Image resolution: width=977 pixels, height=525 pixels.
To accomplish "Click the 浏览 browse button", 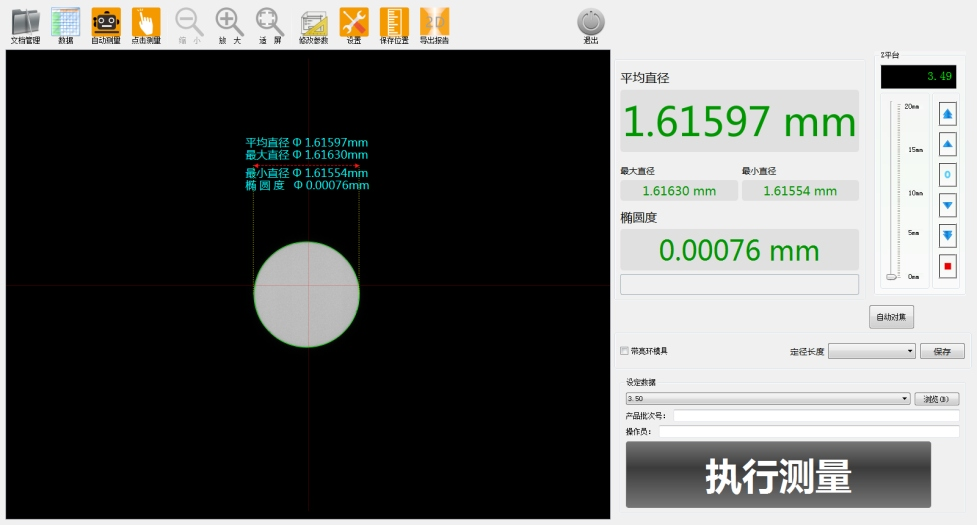I will (x=936, y=399).
